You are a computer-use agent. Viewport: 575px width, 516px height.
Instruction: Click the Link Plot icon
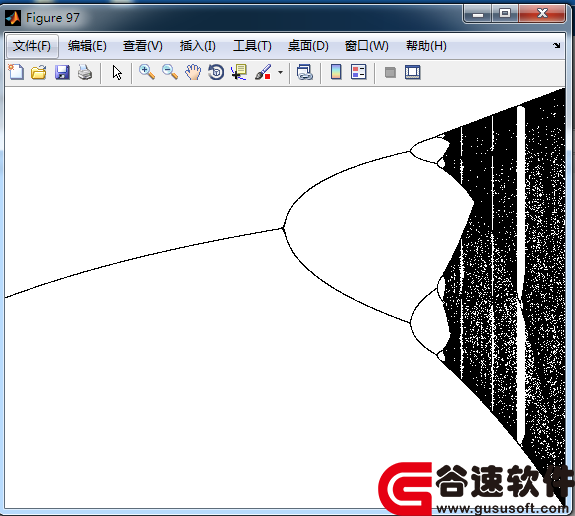[x=305, y=72]
